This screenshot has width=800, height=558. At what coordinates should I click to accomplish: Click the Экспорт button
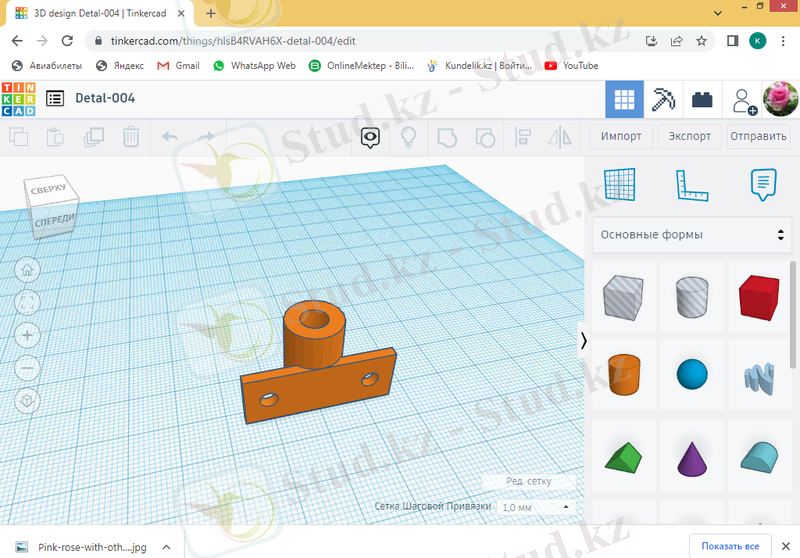(690, 136)
